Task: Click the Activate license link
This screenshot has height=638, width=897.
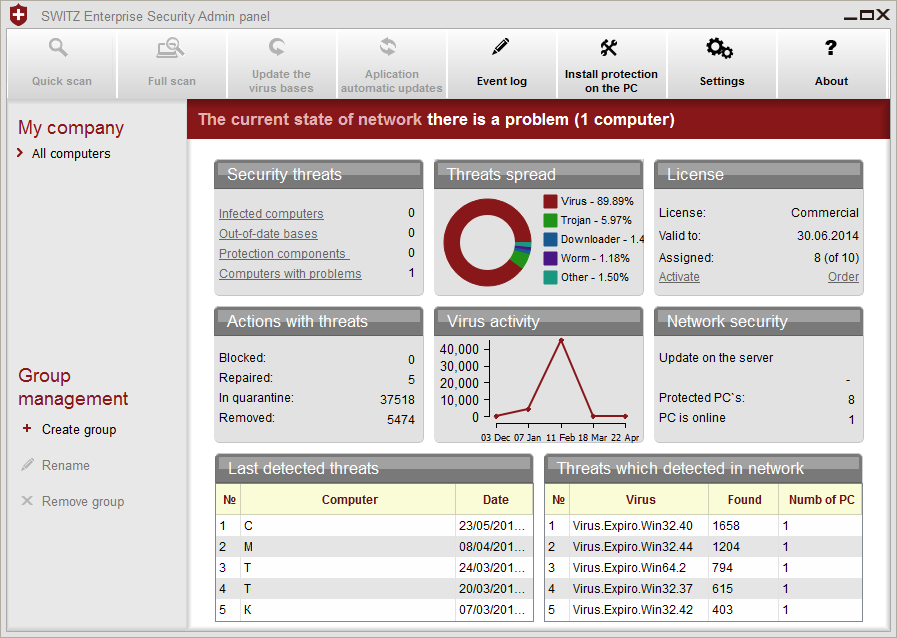Action: pos(679,277)
